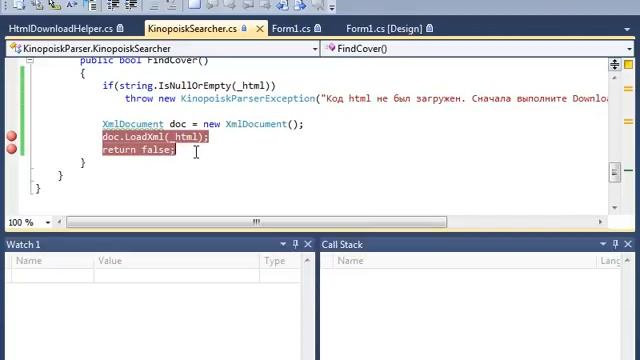Switch to Form1.cs tab
The width and height of the screenshot is (640, 360).
(291, 29)
